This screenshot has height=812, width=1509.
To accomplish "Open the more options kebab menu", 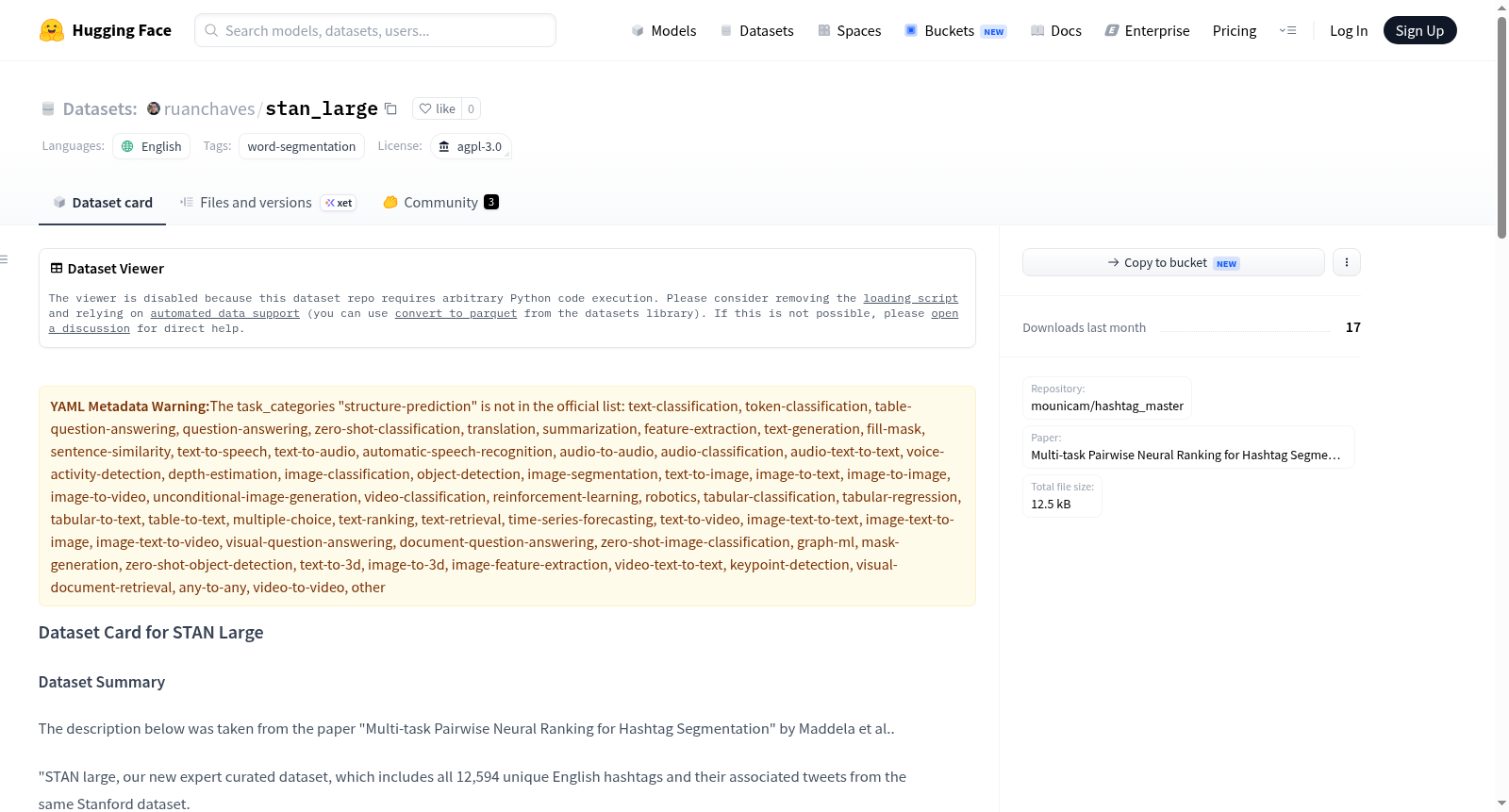I will [1347, 262].
